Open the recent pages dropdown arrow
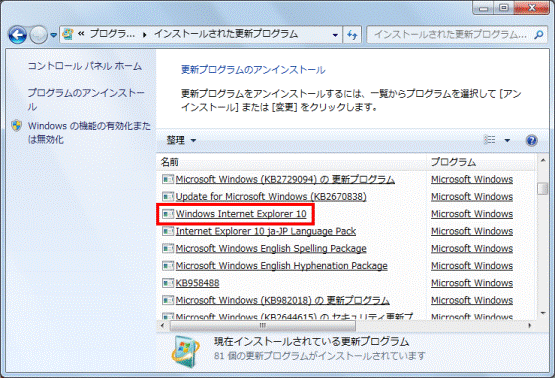The image size is (555, 378). pyautogui.click(x=53, y=35)
